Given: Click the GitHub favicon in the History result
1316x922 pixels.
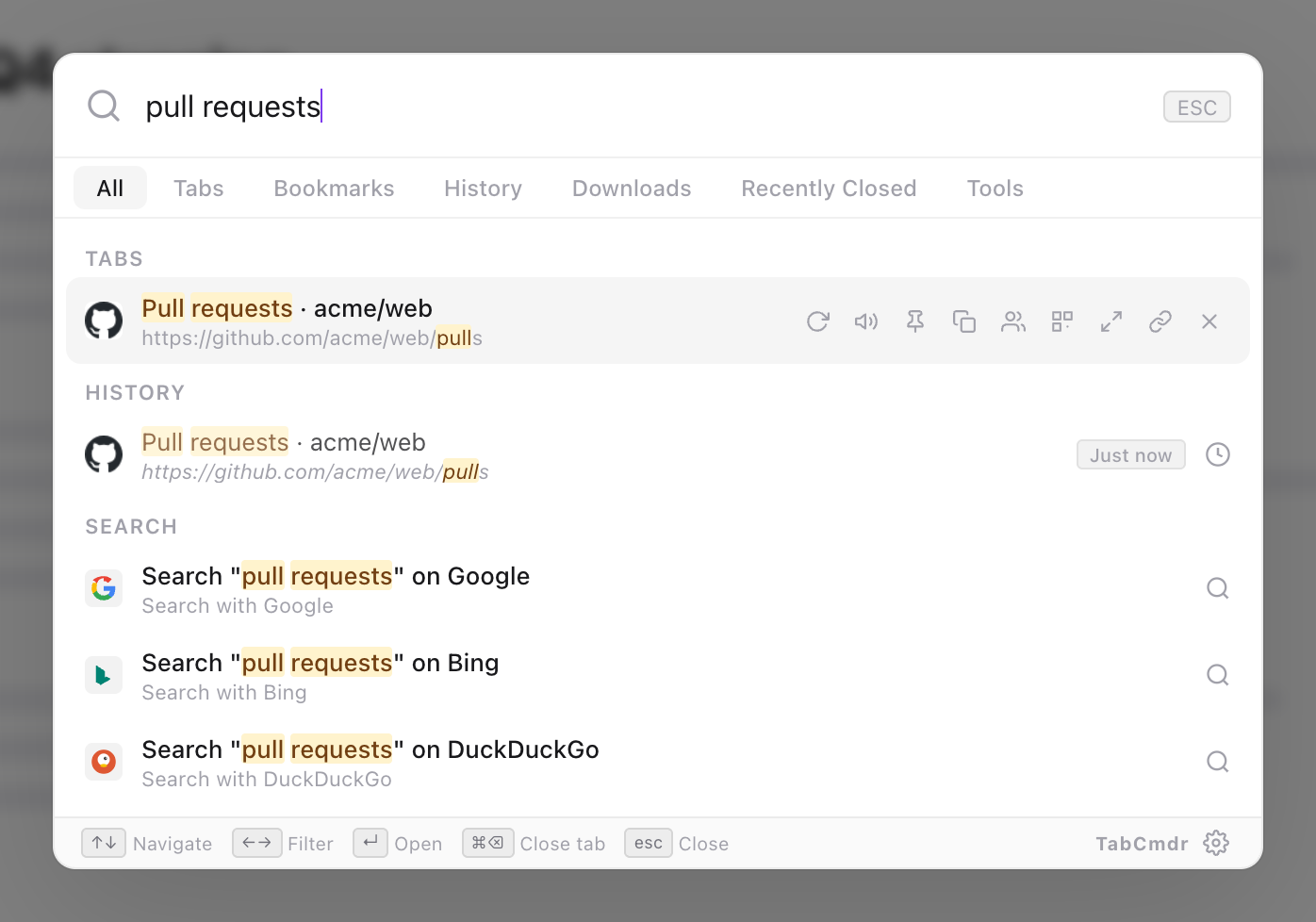Looking at the screenshot, I should [x=104, y=454].
